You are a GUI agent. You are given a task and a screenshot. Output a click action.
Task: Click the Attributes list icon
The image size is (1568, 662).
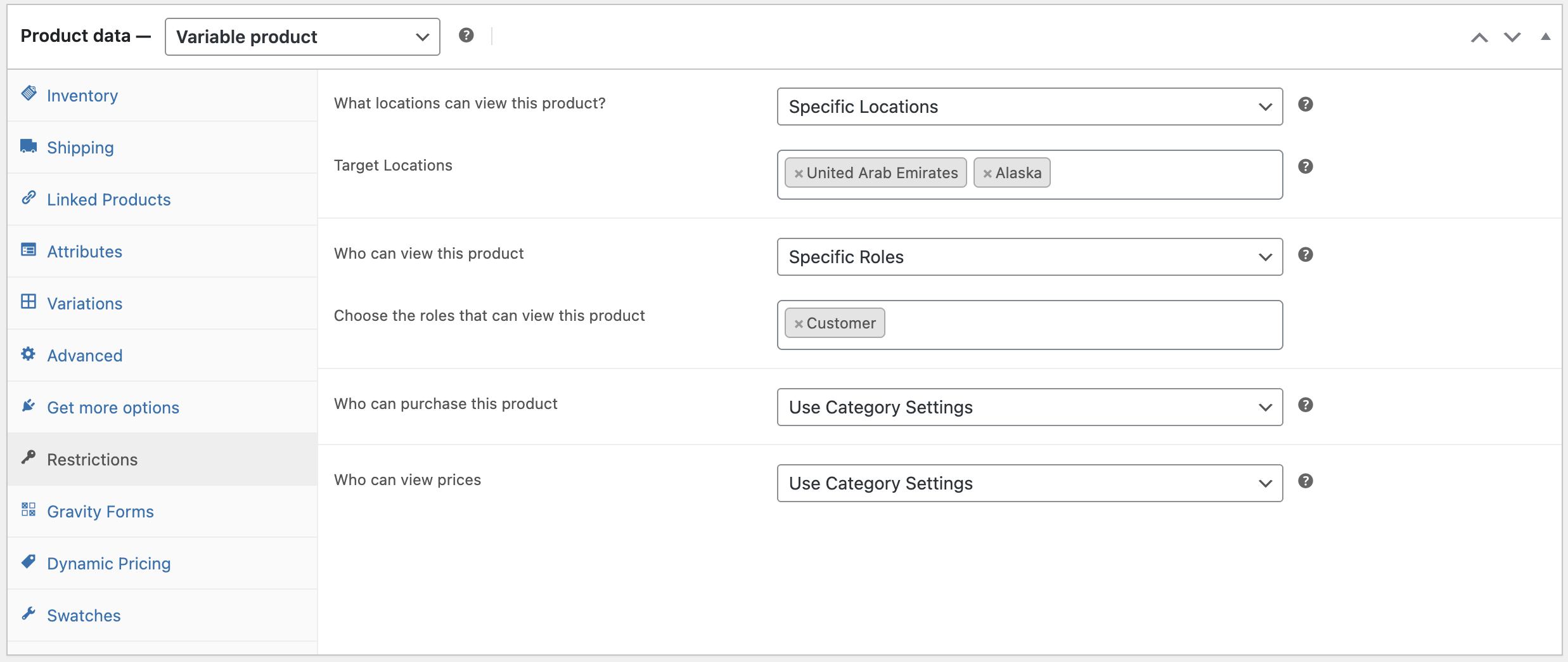[29, 249]
